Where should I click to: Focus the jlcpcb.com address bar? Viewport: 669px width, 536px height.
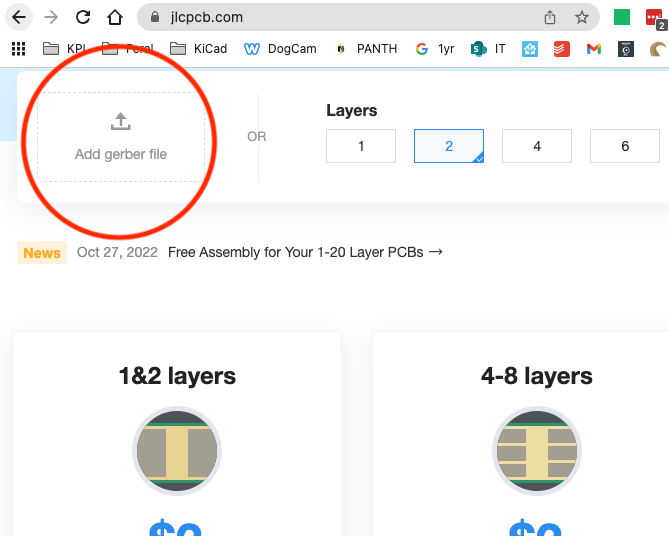click(x=368, y=17)
